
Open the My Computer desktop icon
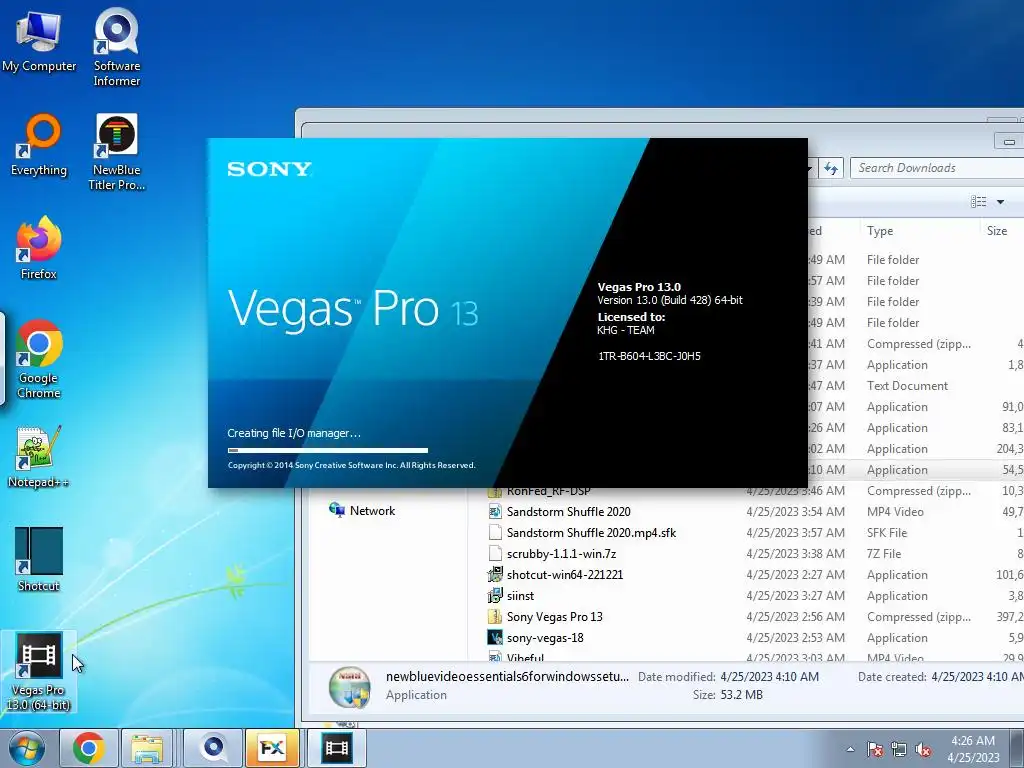[39, 42]
